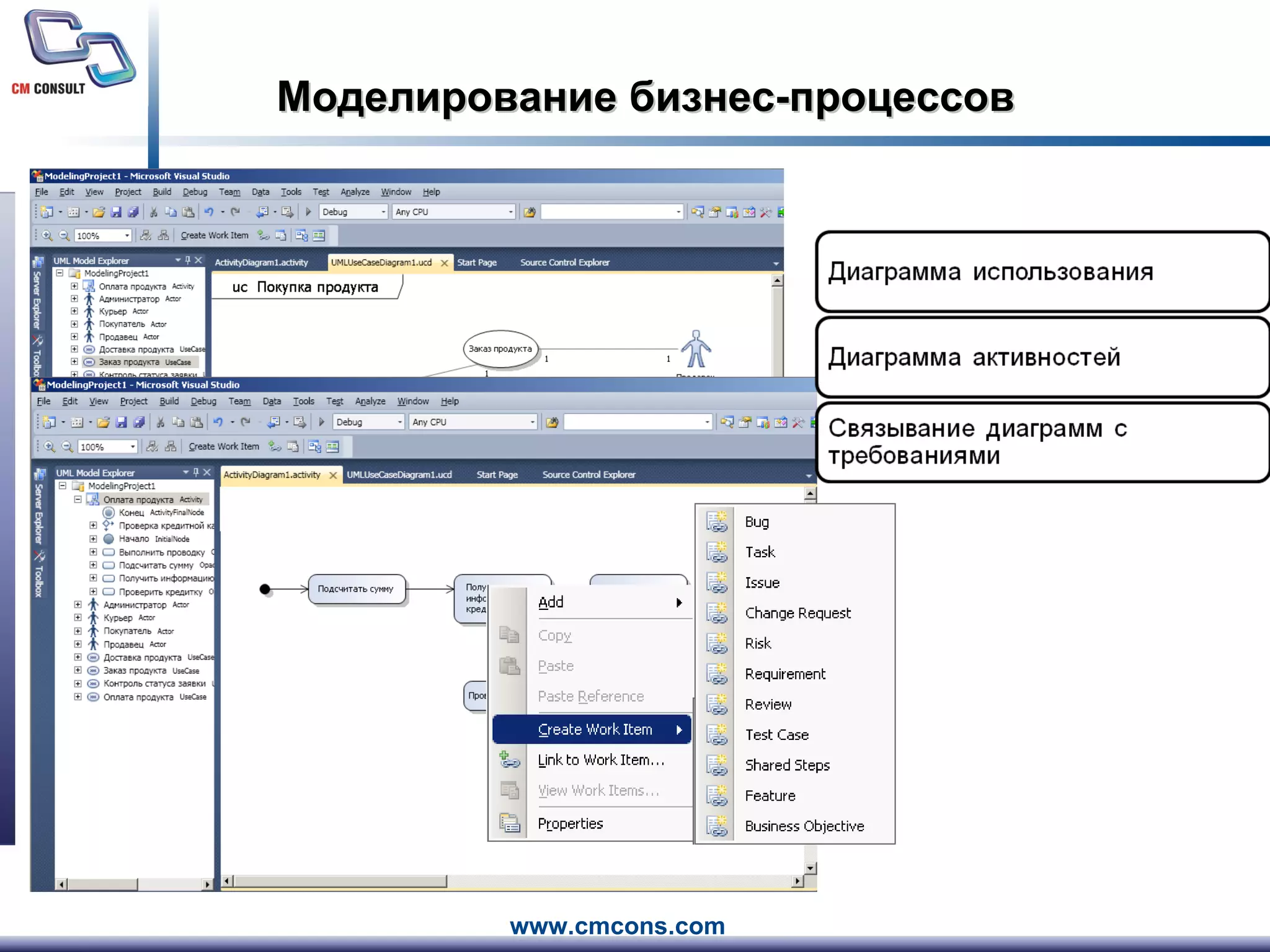Click Start Debugging icon in back window
The image size is (1270, 952).
pos(308,212)
